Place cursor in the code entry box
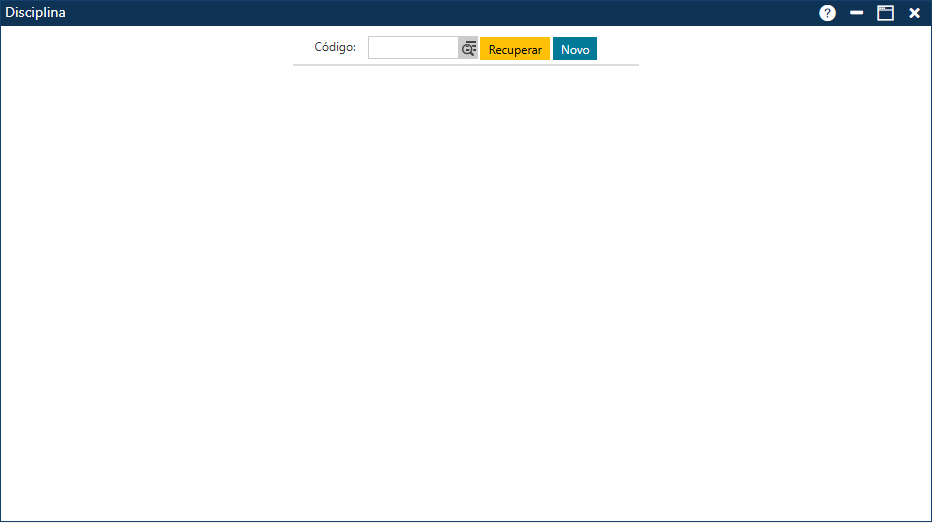Image resolution: width=932 pixels, height=523 pixels. [413, 48]
